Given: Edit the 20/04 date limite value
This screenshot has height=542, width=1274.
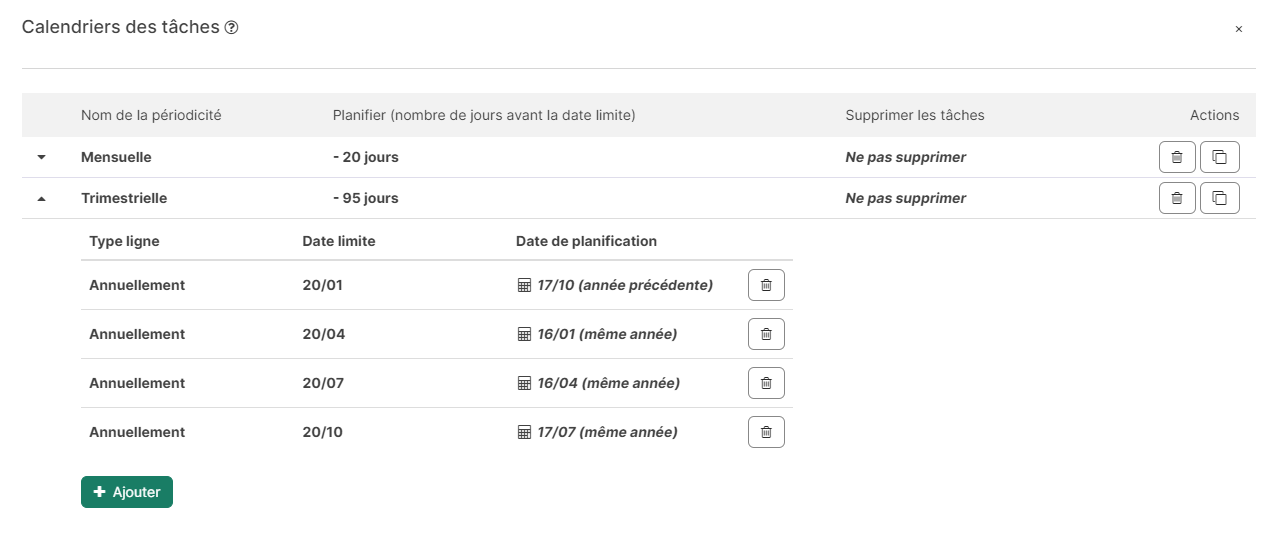Looking at the screenshot, I should click(x=324, y=334).
